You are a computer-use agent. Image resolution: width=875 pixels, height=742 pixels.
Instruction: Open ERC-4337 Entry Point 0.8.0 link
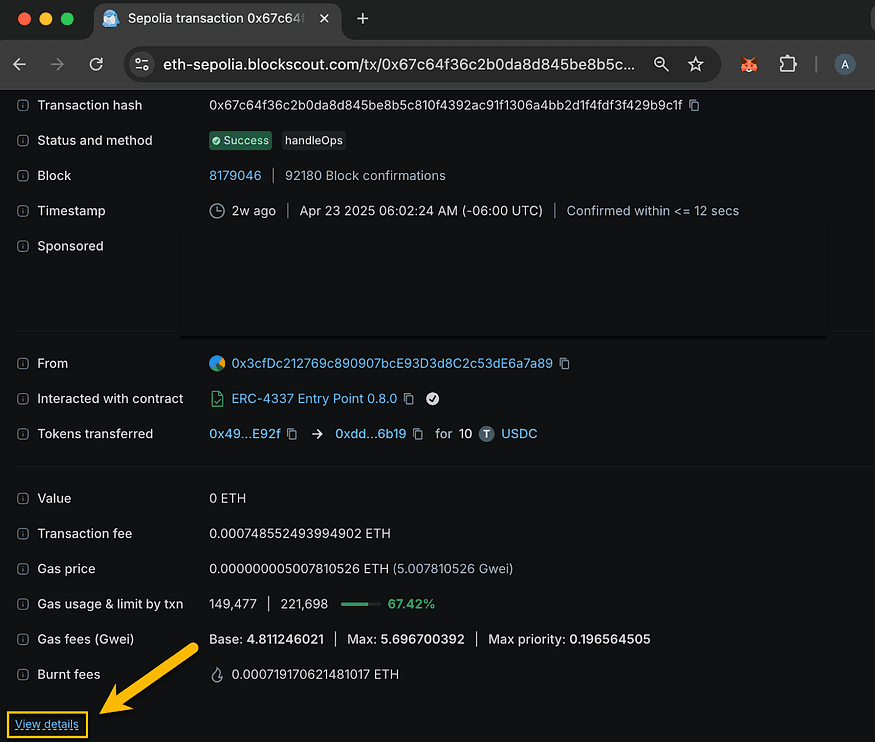point(314,399)
